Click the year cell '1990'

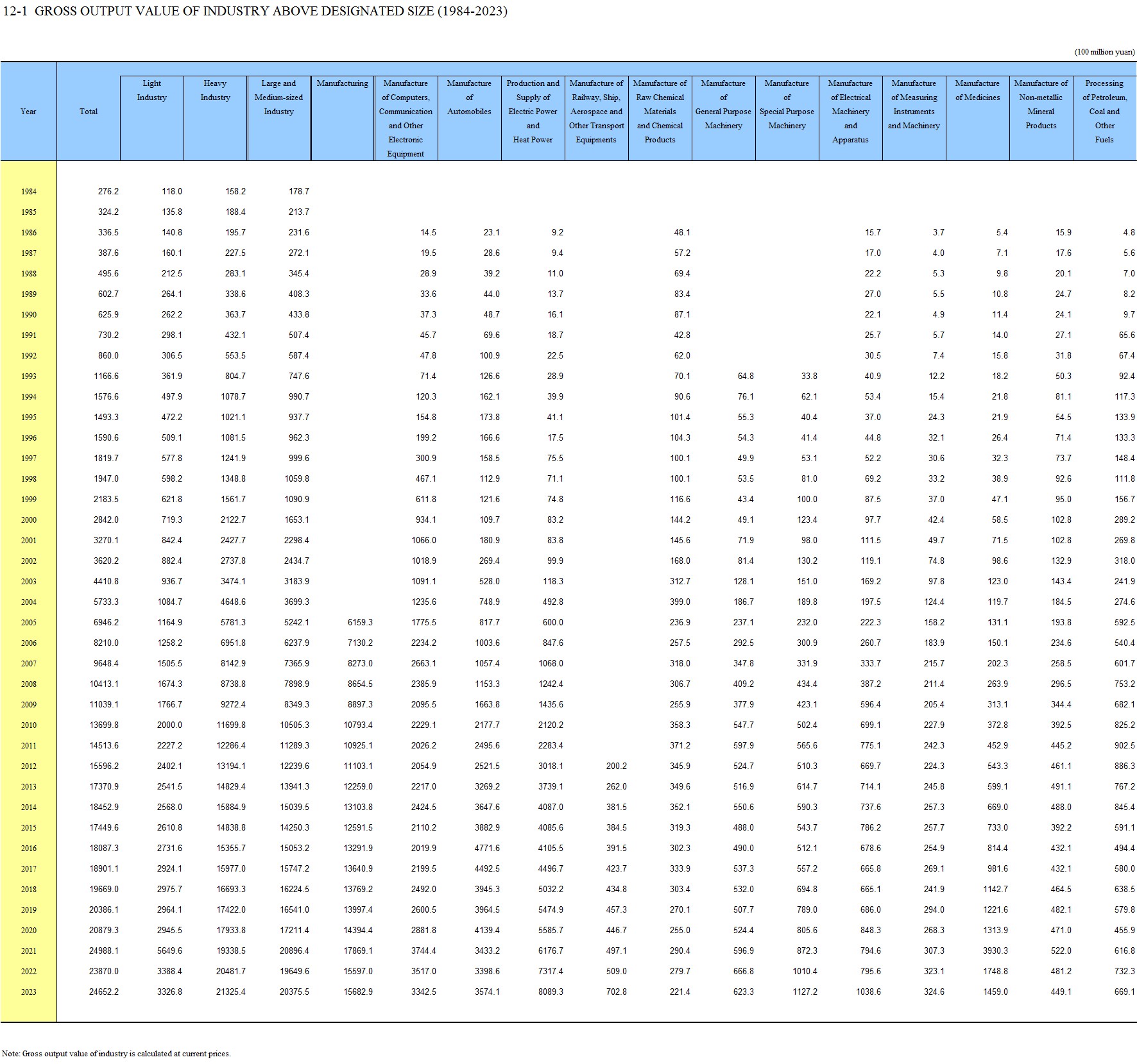[28, 315]
